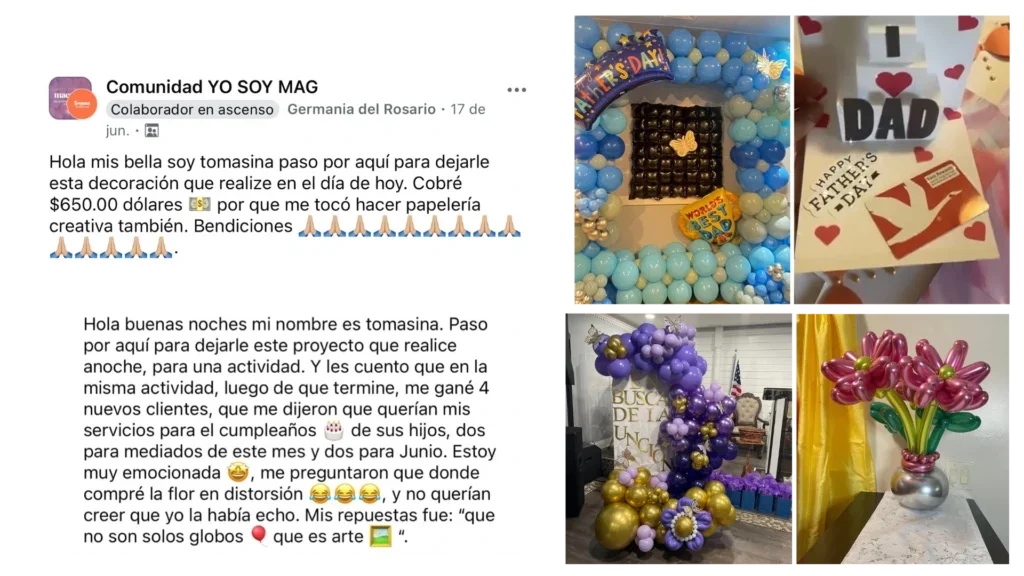The image size is (1024, 576).
Task: Open the pink balloon flowers vase photo
Action: tap(903, 439)
